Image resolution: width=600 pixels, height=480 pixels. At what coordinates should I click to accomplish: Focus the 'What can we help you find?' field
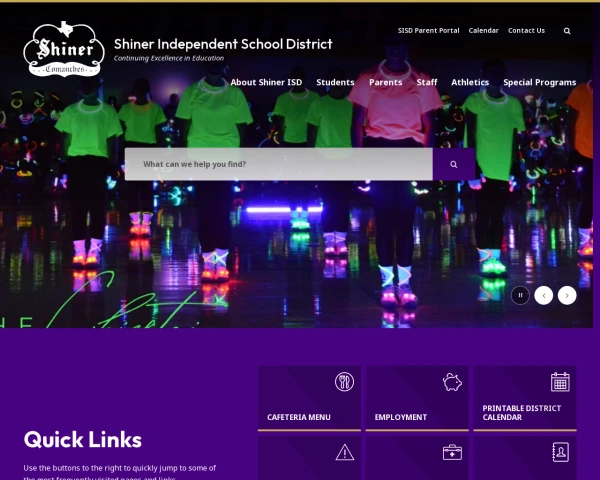279,164
